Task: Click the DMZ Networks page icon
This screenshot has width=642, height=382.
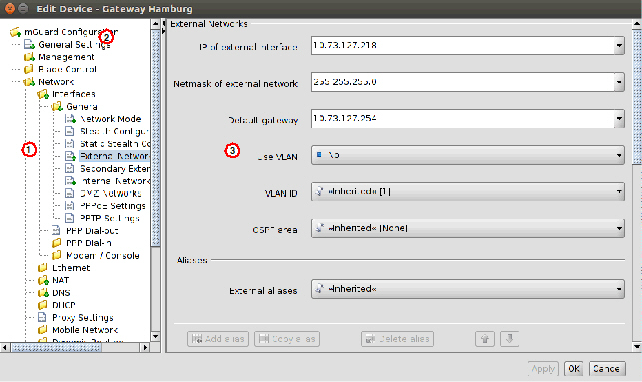Action: (x=70, y=193)
